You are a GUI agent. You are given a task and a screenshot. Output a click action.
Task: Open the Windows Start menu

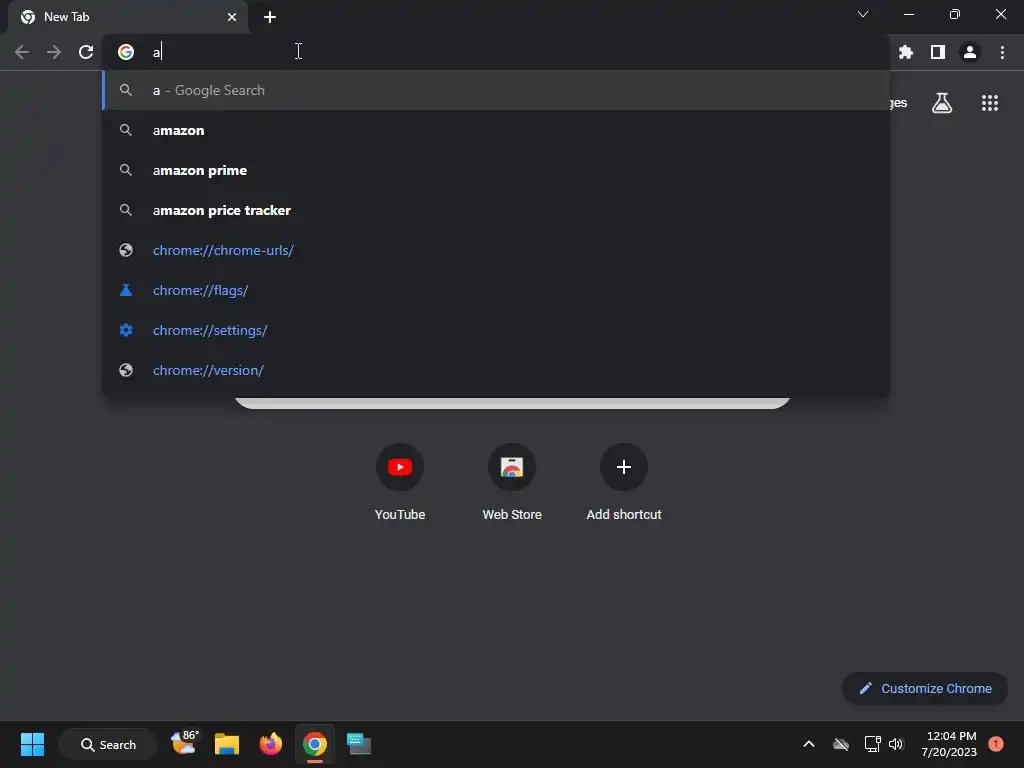coord(32,744)
